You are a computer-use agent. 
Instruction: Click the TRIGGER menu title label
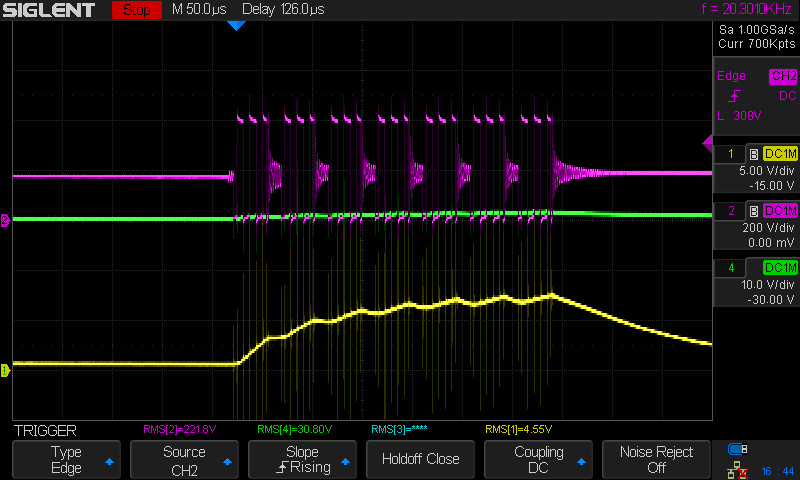point(45,431)
